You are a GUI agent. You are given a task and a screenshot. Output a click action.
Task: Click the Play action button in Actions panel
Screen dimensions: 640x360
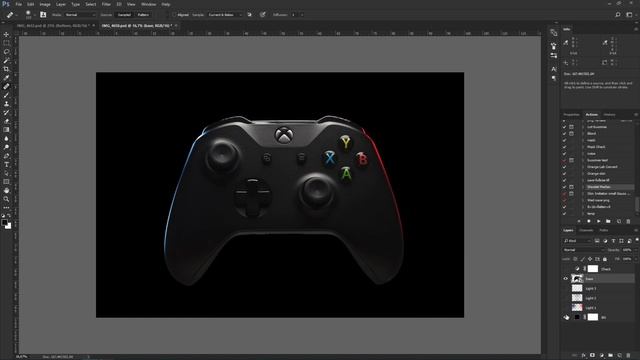[x=598, y=221]
